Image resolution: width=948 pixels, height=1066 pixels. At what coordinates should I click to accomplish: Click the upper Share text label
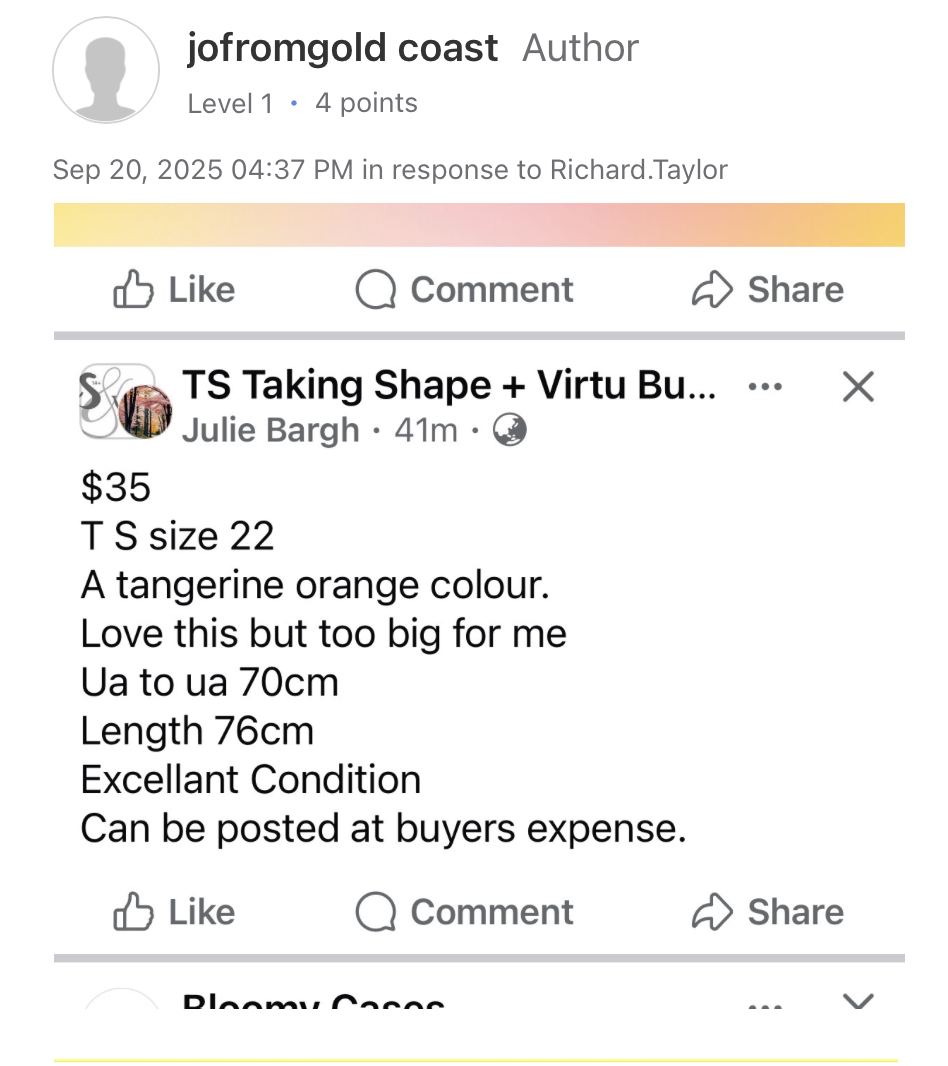pyautogui.click(x=796, y=290)
